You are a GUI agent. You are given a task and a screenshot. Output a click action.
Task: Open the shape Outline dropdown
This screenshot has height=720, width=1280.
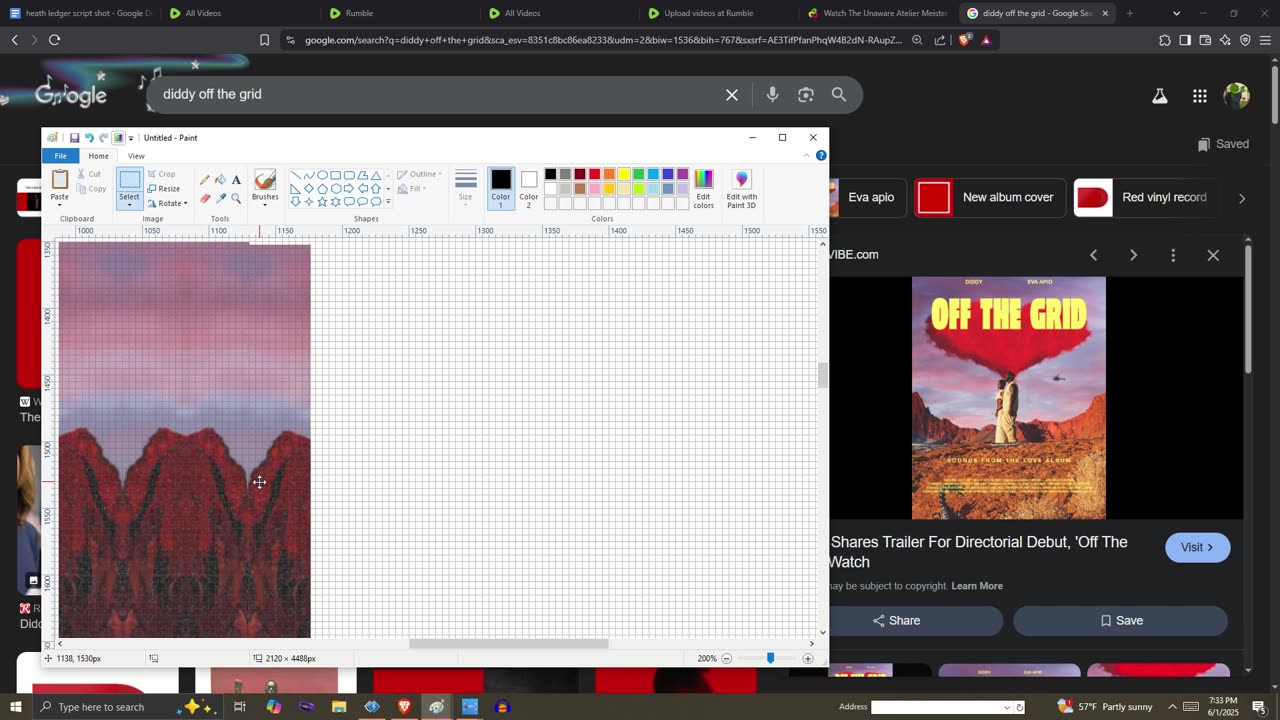pyautogui.click(x=419, y=174)
